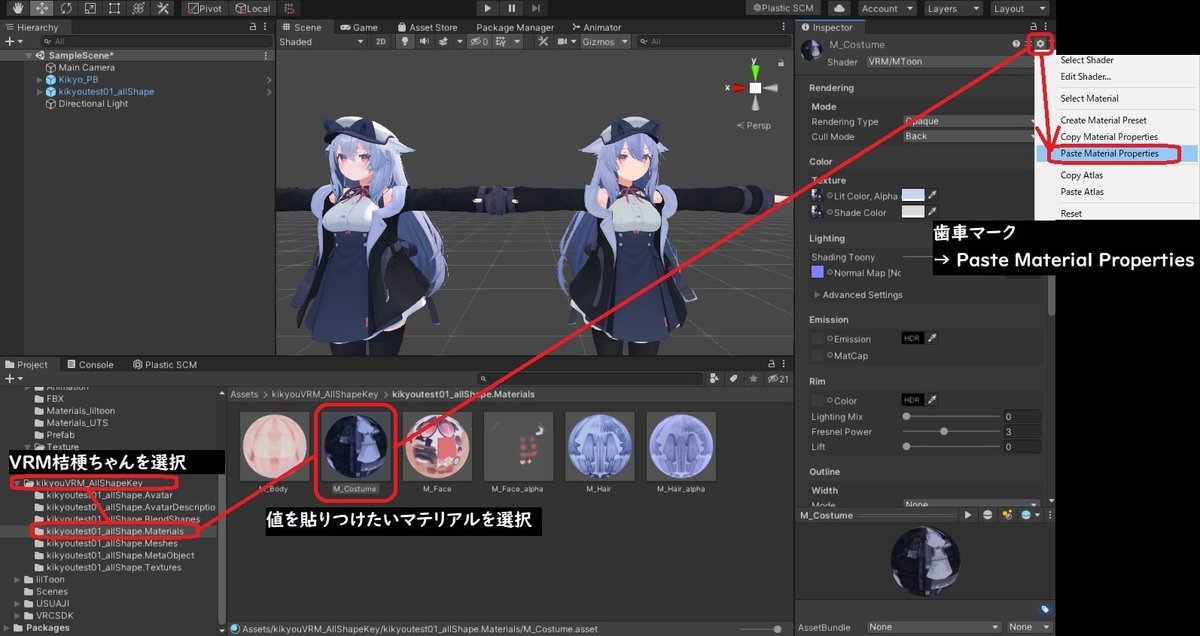This screenshot has height=636, width=1200.
Task: Choose Paste Material Properties from the menu
Action: point(1115,154)
